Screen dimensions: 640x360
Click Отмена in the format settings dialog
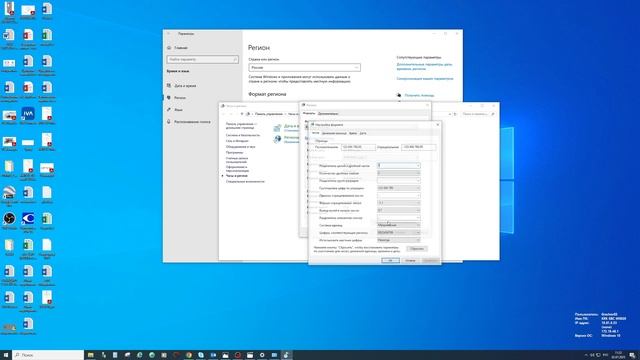click(x=410, y=260)
